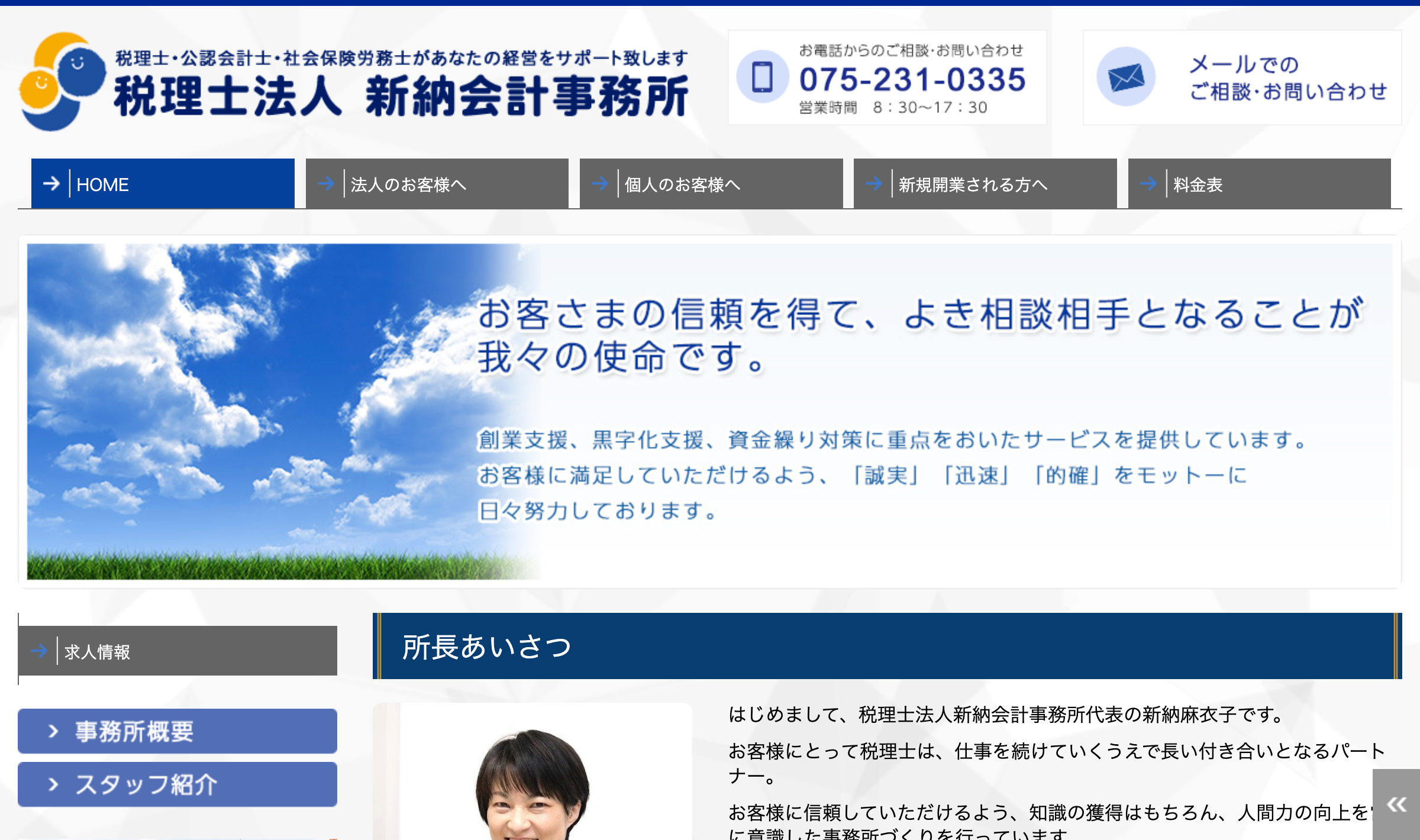Image resolution: width=1420 pixels, height=840 pixels.
Task: Open the 法人のお客様へ menu item
Action: 408,185
